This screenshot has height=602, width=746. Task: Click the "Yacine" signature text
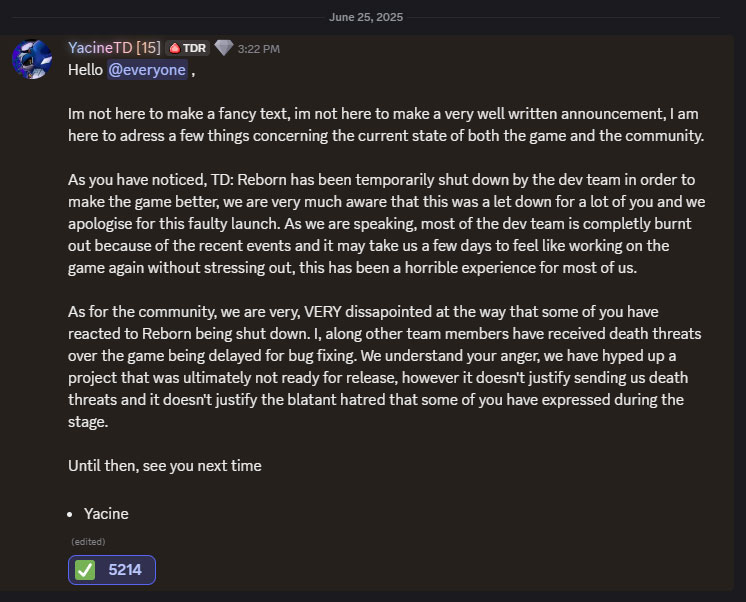click(x=106, y=514)
